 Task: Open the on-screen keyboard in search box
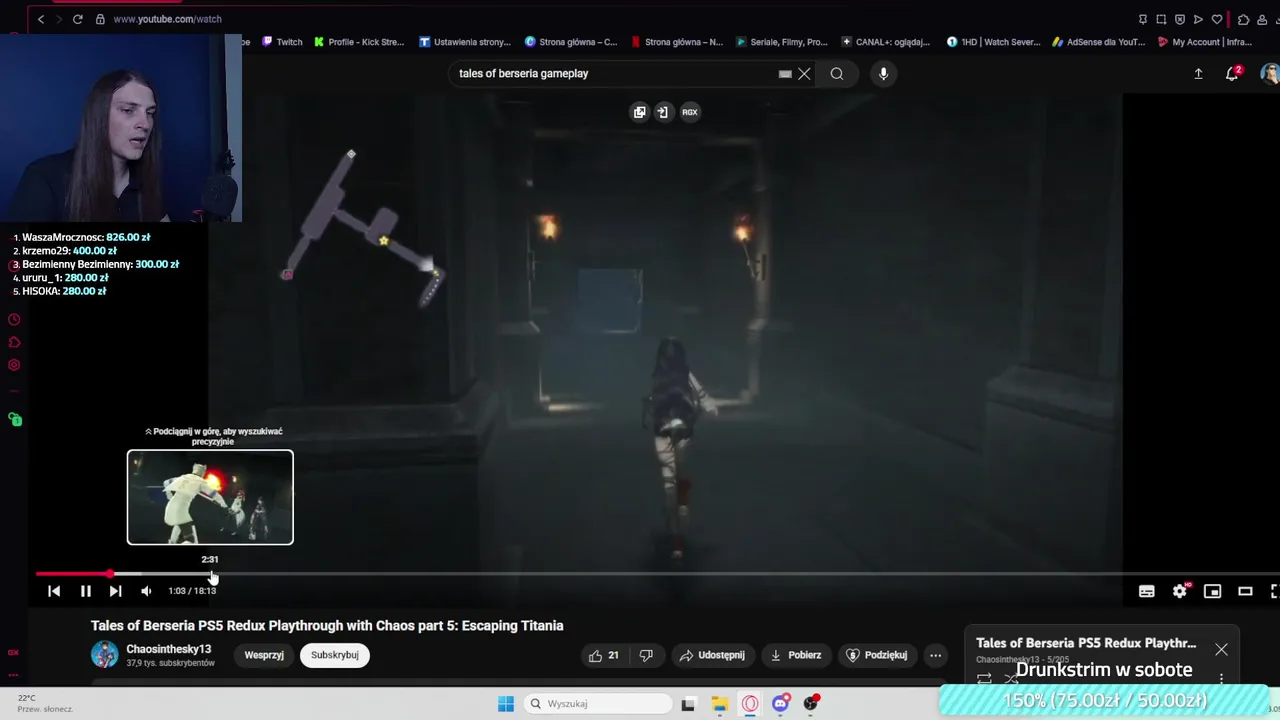click(785, 73)
